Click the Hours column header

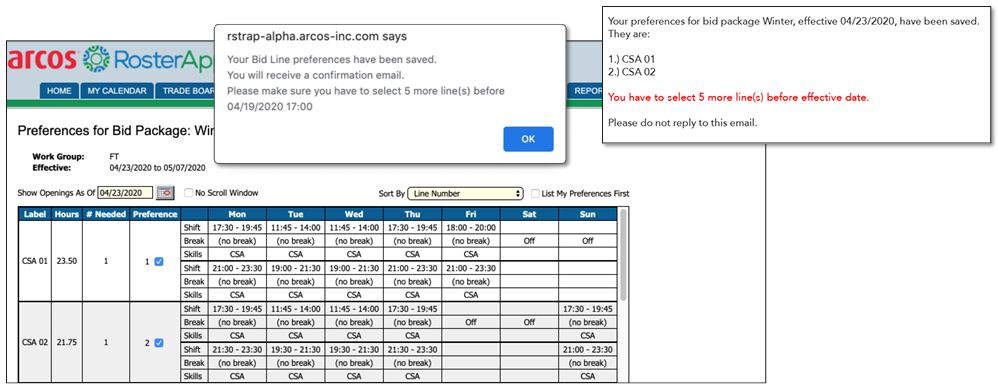pos(66,214)
